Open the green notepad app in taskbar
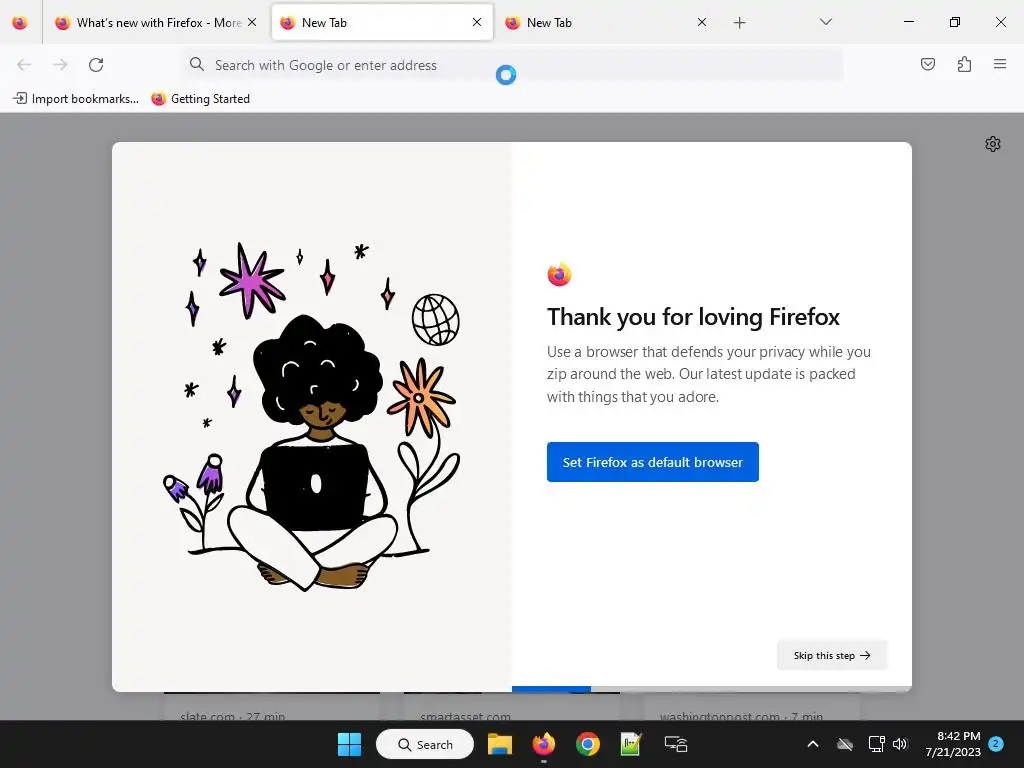The width and height of the screenshot is (1024, 768). 631,744
